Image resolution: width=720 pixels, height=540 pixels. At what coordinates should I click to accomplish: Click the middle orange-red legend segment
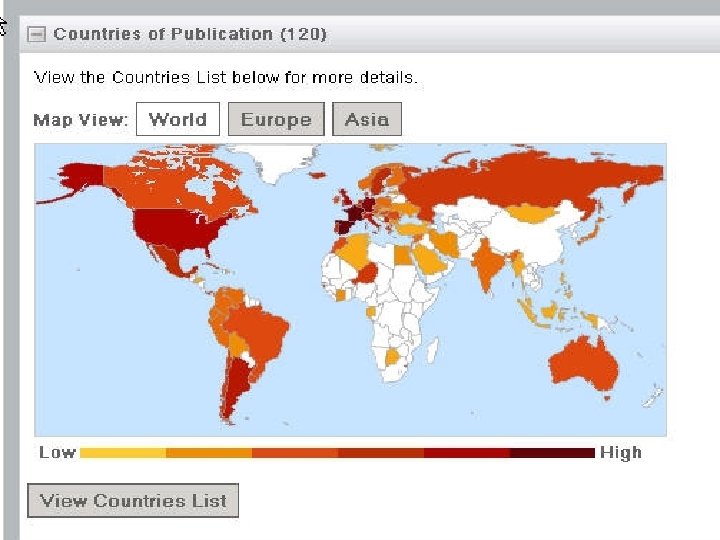coord(295,453)
